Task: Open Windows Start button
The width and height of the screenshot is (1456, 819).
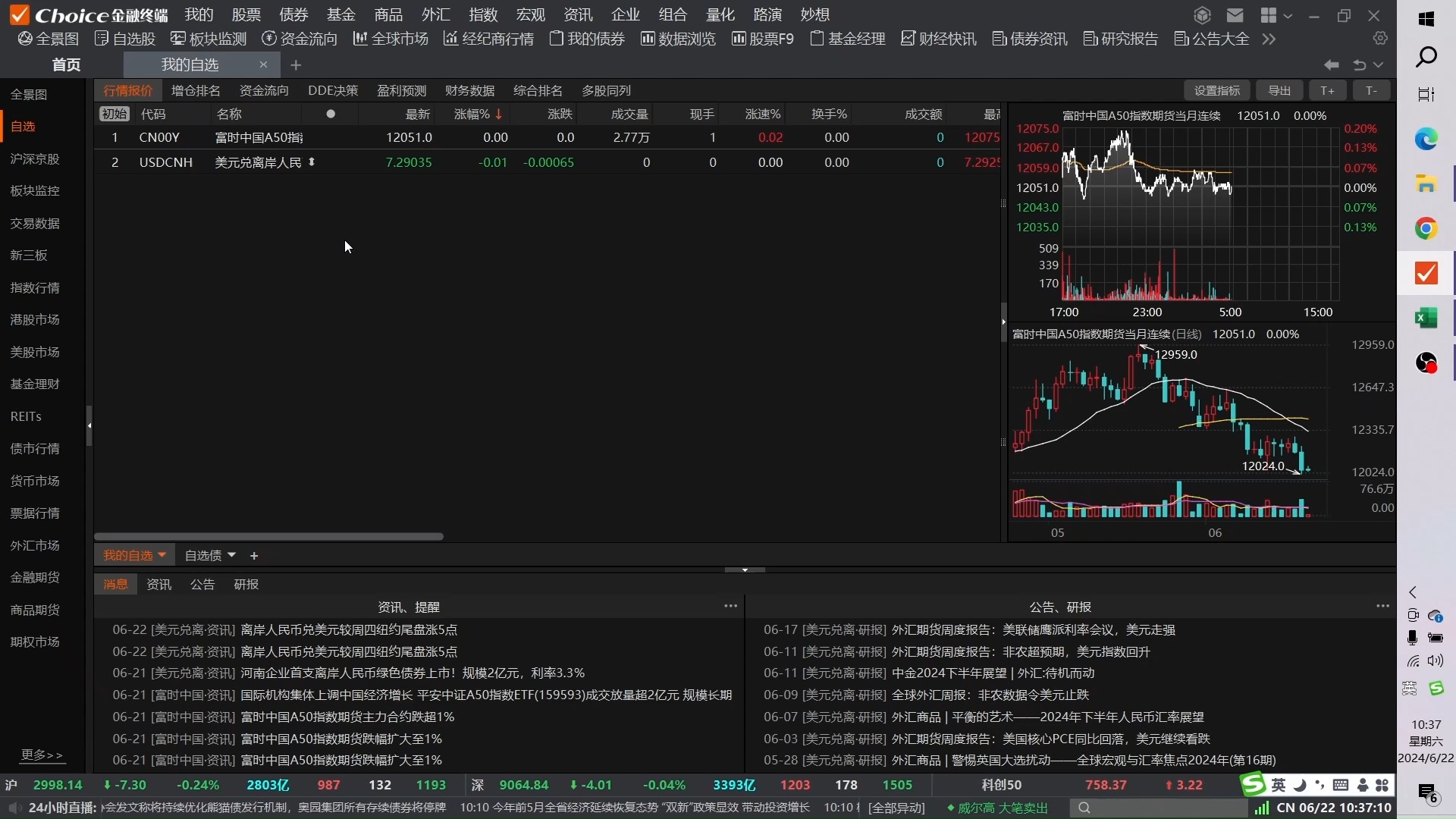Action: click(x=1426, y=19)
